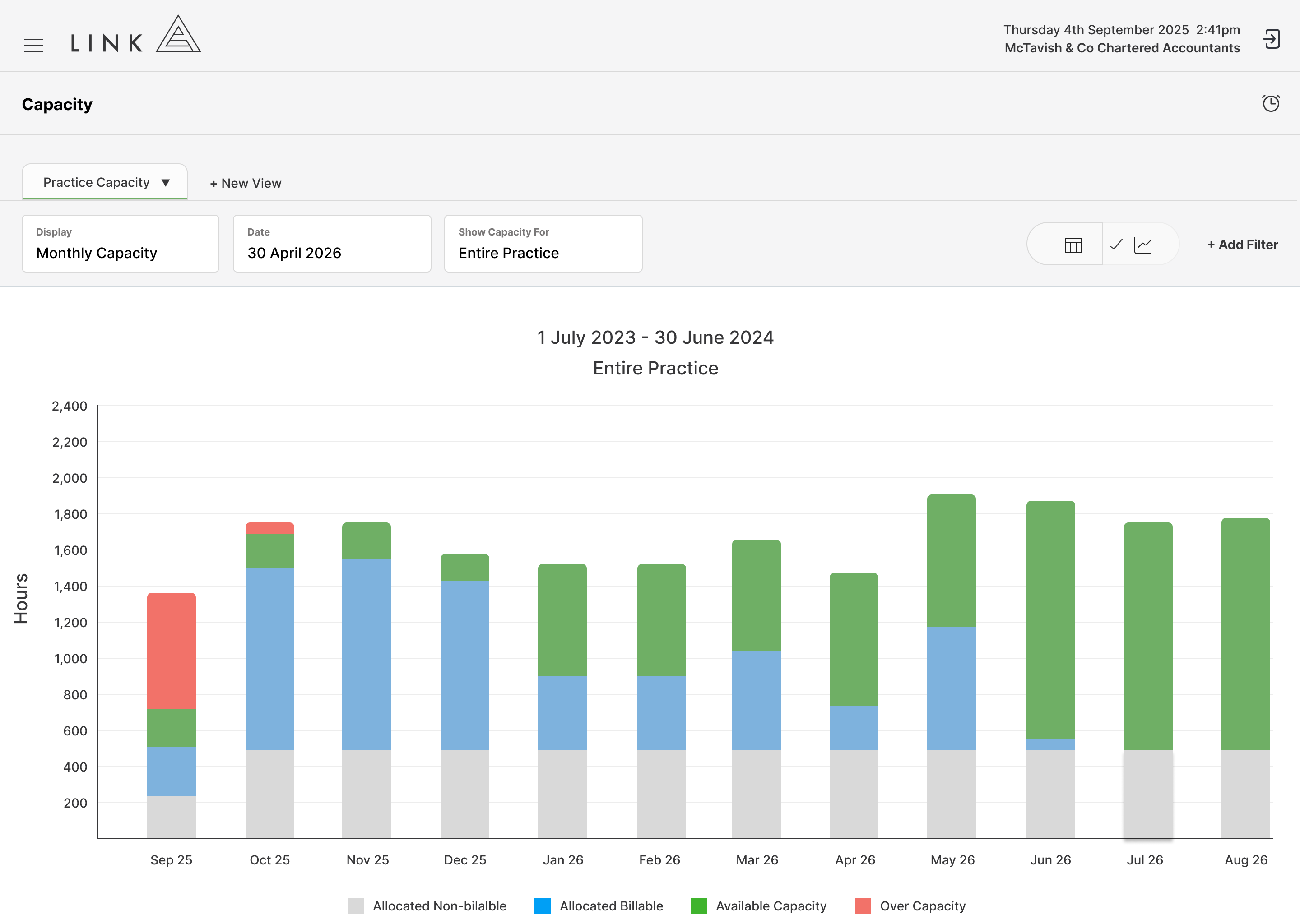Click the blue Billable segment for Feb 26
The width and height of the screenshot is (1300, 924).
coord(661,713)
